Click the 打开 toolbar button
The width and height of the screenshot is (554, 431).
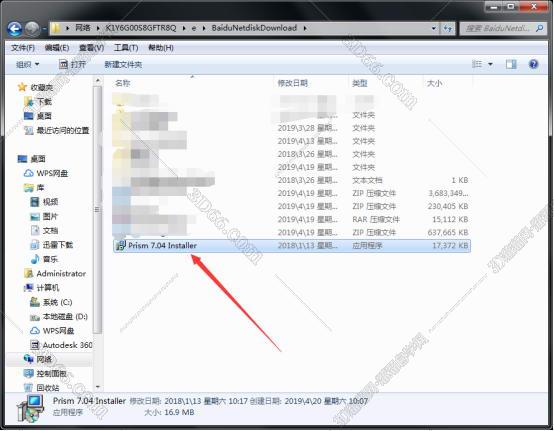(72, 64)
